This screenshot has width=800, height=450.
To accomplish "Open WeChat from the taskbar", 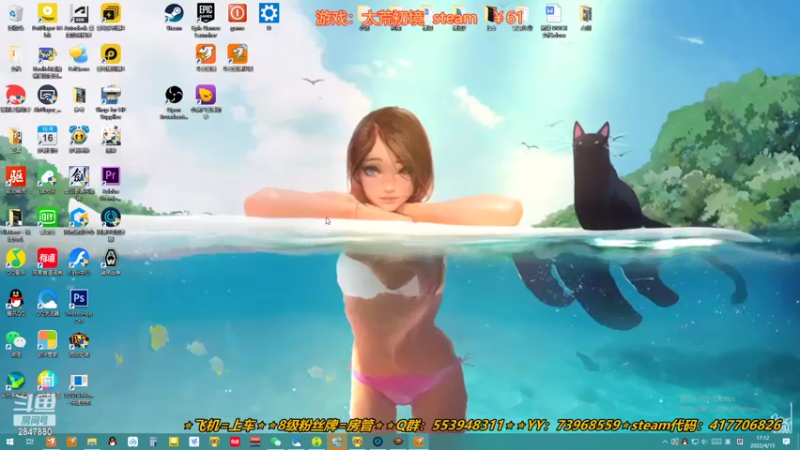I will point(276,442).
